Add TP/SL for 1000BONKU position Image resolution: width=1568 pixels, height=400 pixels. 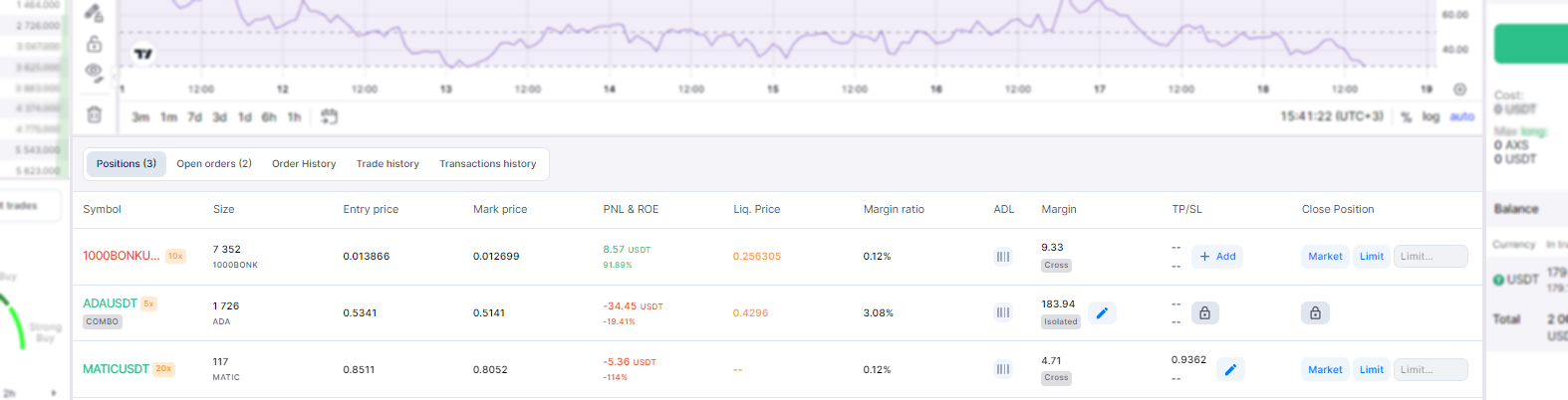[1217, 257]
